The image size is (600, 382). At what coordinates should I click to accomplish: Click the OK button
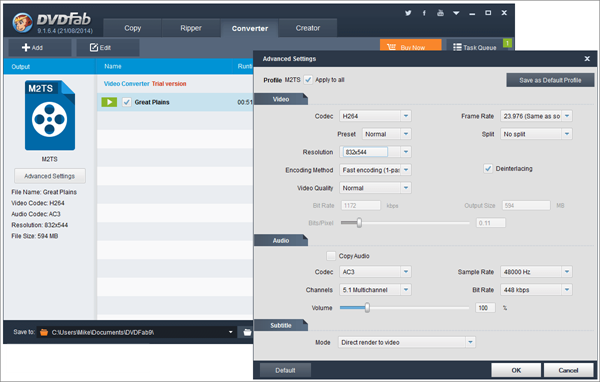(x=516, y=370)
